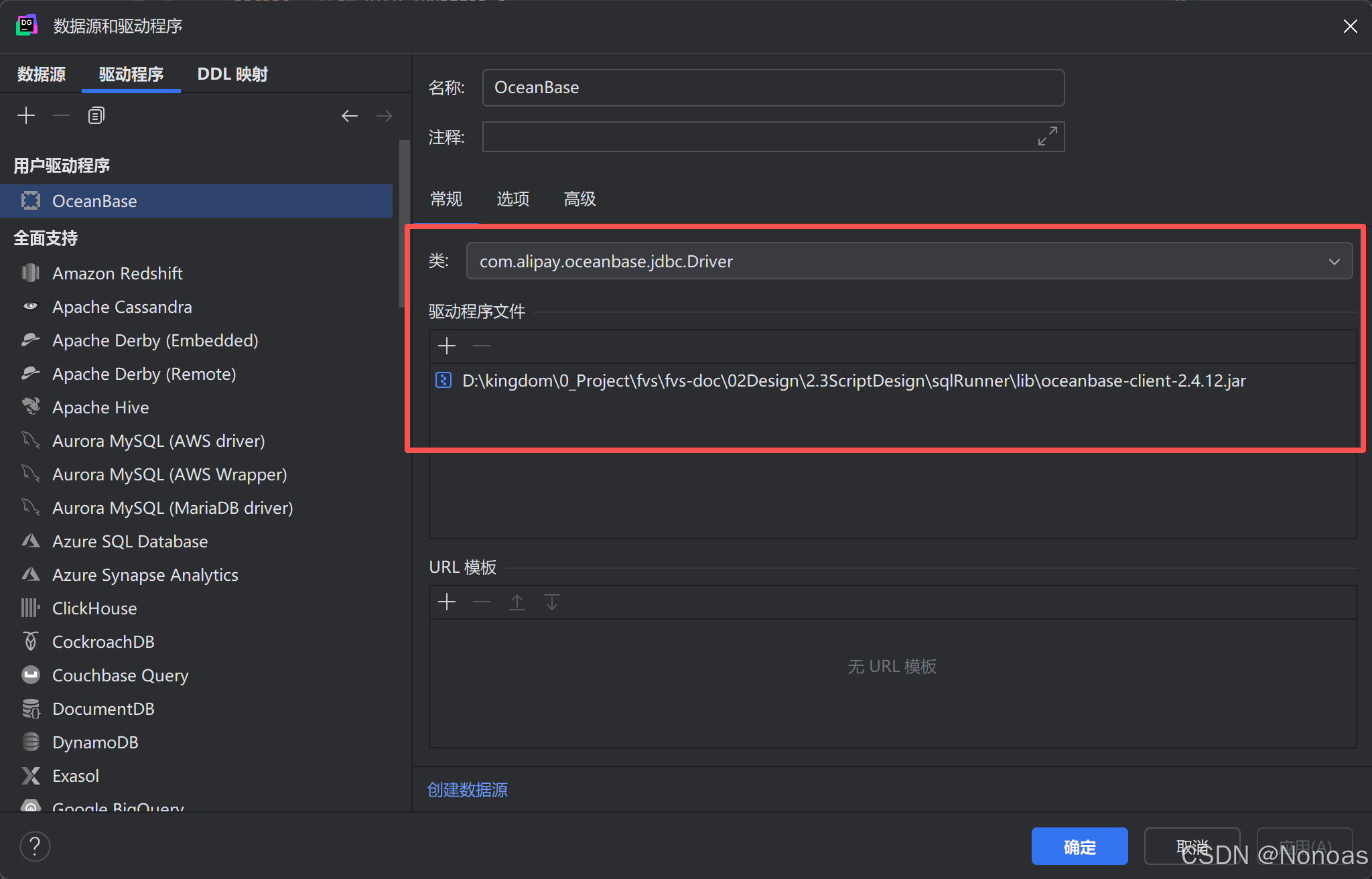1372x879 pixels.
Task: Open the 选项 tab
Action: point(512,199)
